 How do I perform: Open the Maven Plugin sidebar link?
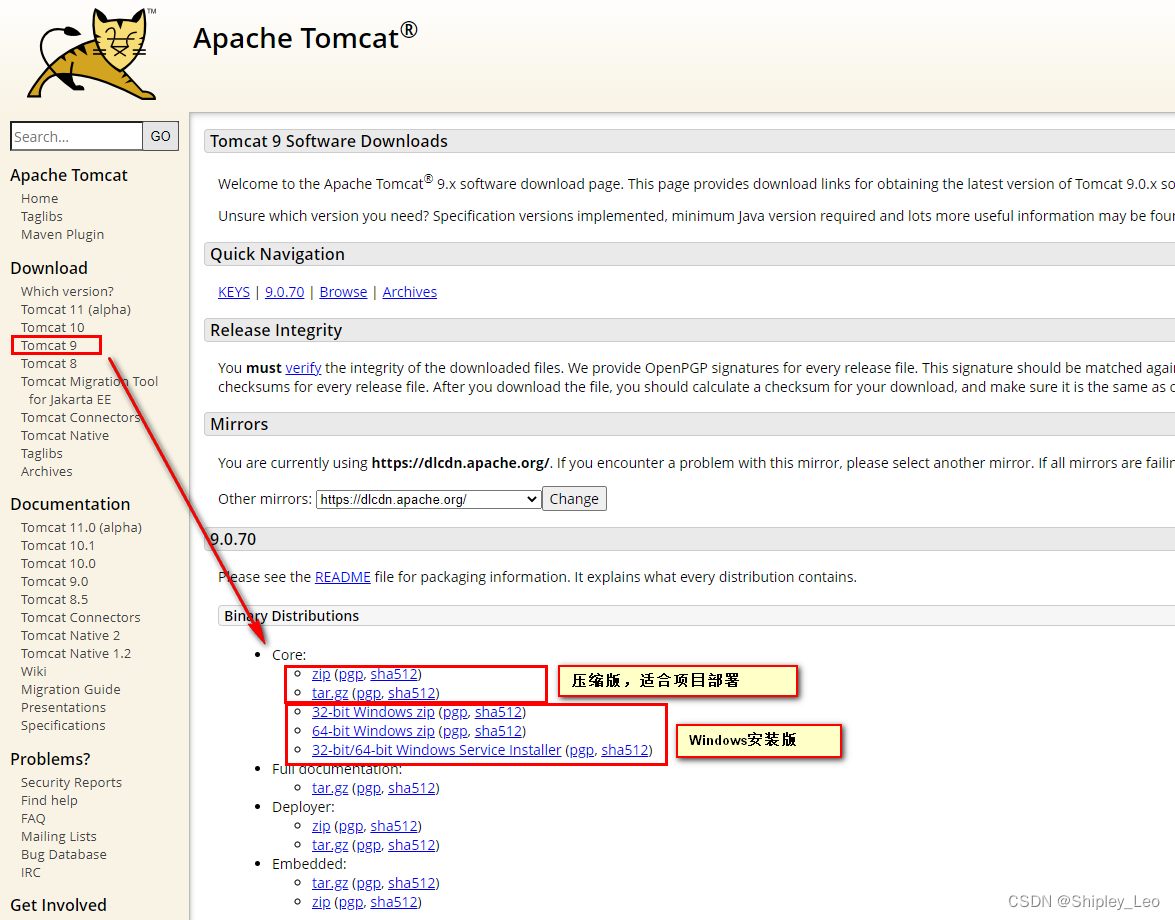click(62, 234)
